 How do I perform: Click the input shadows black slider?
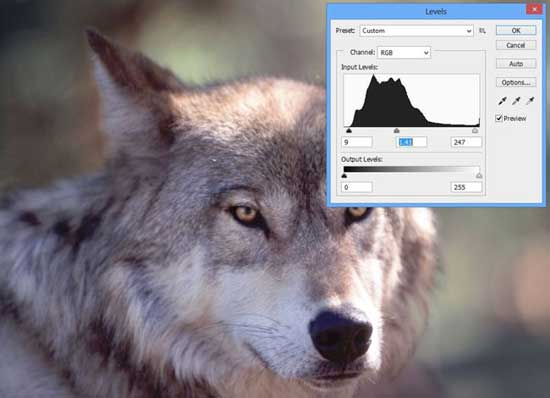tap(349, 130)
